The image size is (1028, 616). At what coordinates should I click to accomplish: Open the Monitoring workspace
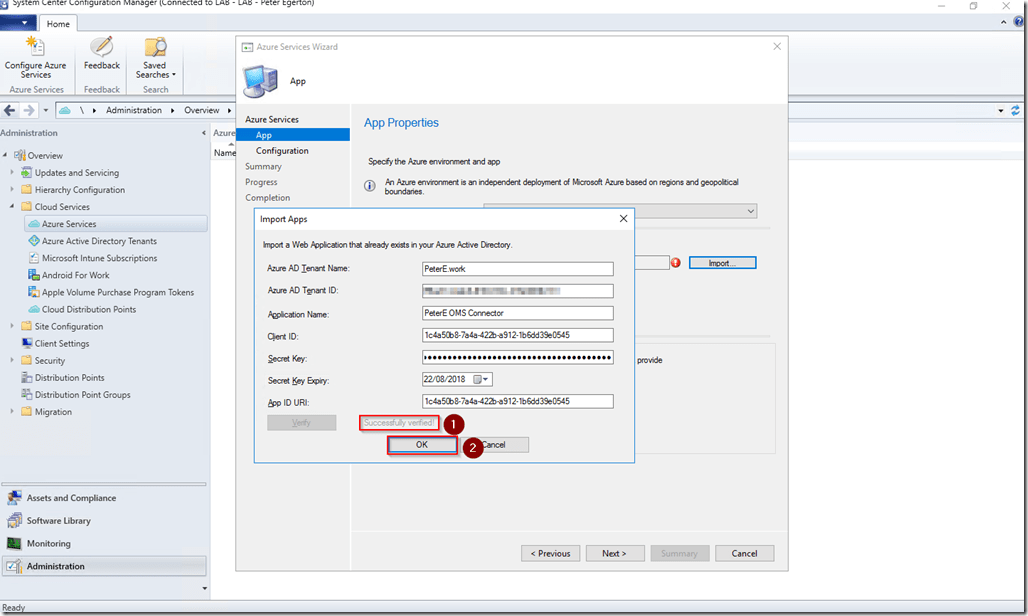click(48, 544)
